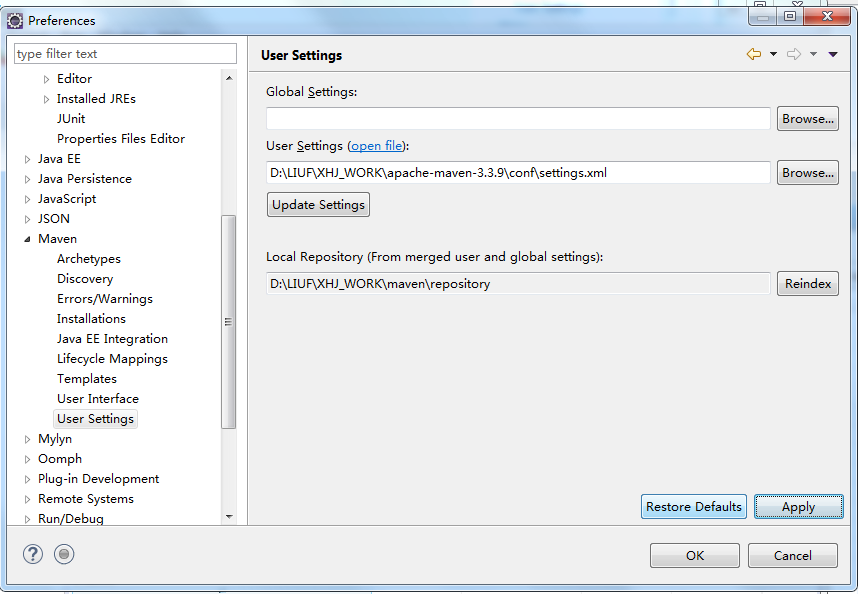Click the oomph preference recorder icon
The height and width of the screenshot is (594, 858).
tap(64, 554)
